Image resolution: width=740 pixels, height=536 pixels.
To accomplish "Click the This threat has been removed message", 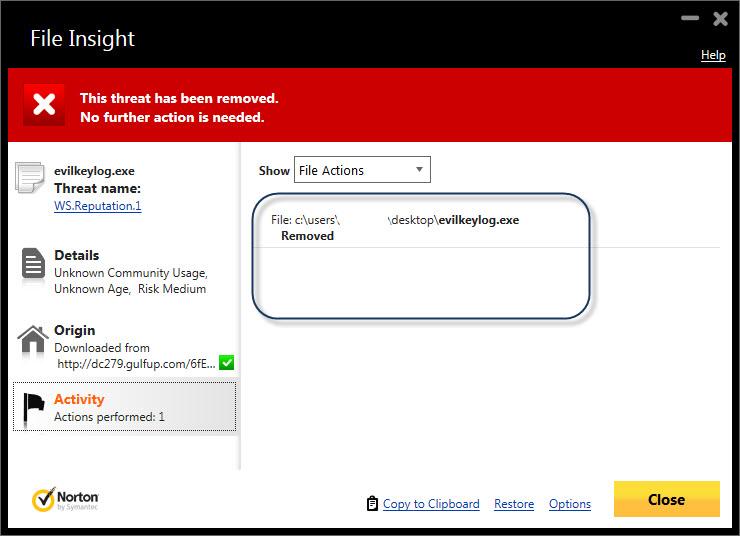I will [179, 98].
